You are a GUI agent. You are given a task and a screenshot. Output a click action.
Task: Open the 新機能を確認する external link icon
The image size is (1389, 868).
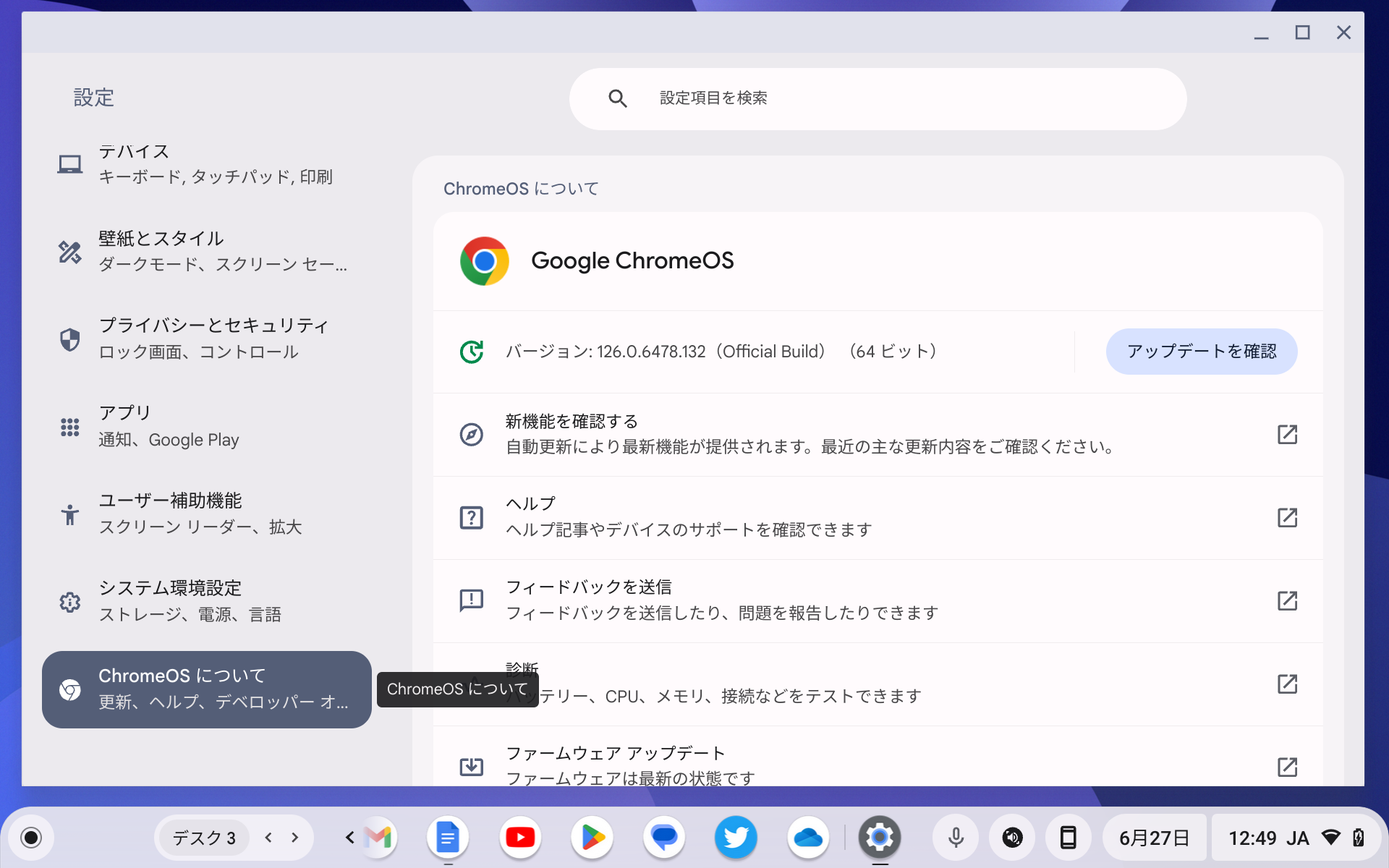[x=1288, y=435]
